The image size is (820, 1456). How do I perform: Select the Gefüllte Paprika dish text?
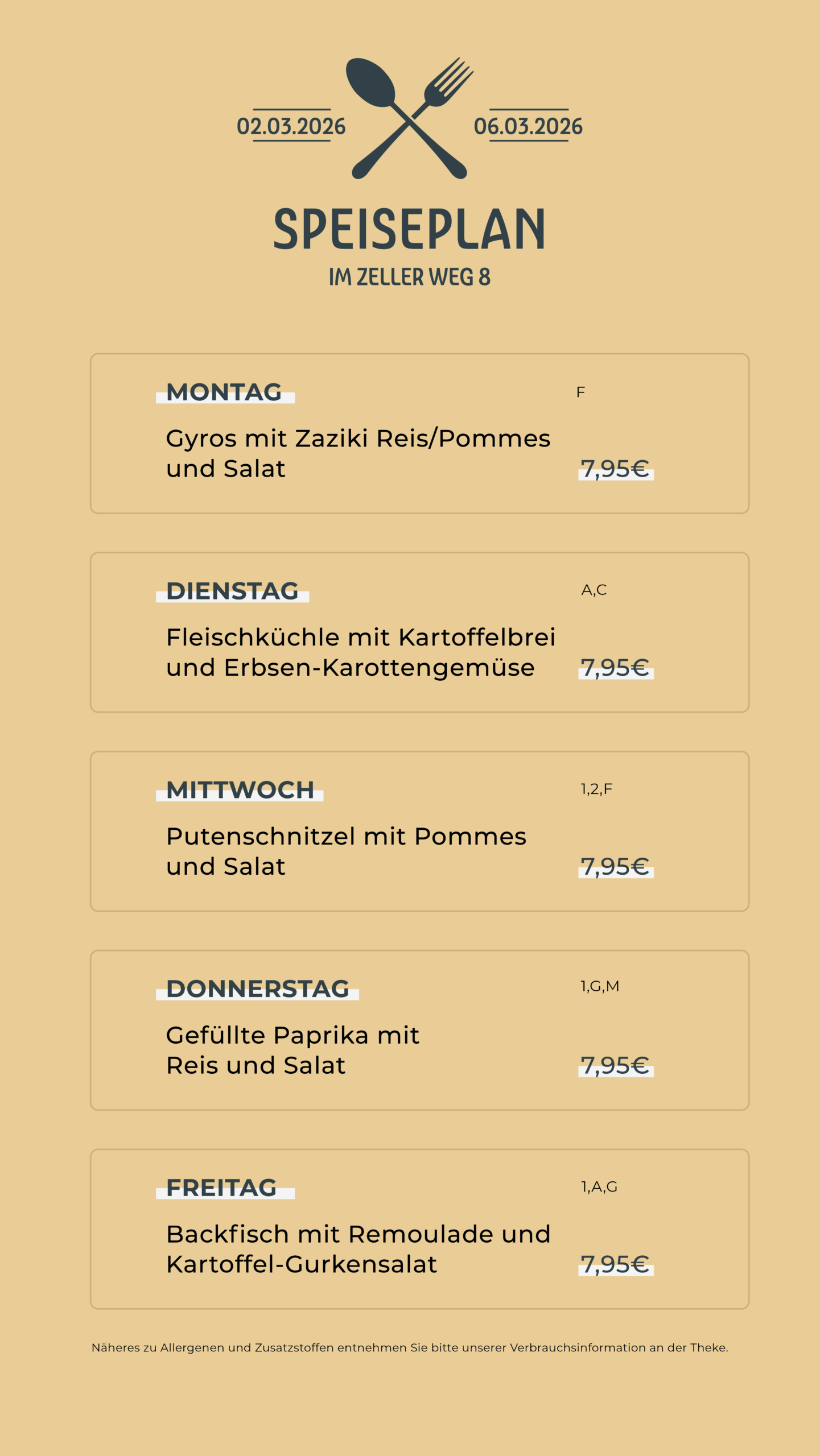point(292,1050)
